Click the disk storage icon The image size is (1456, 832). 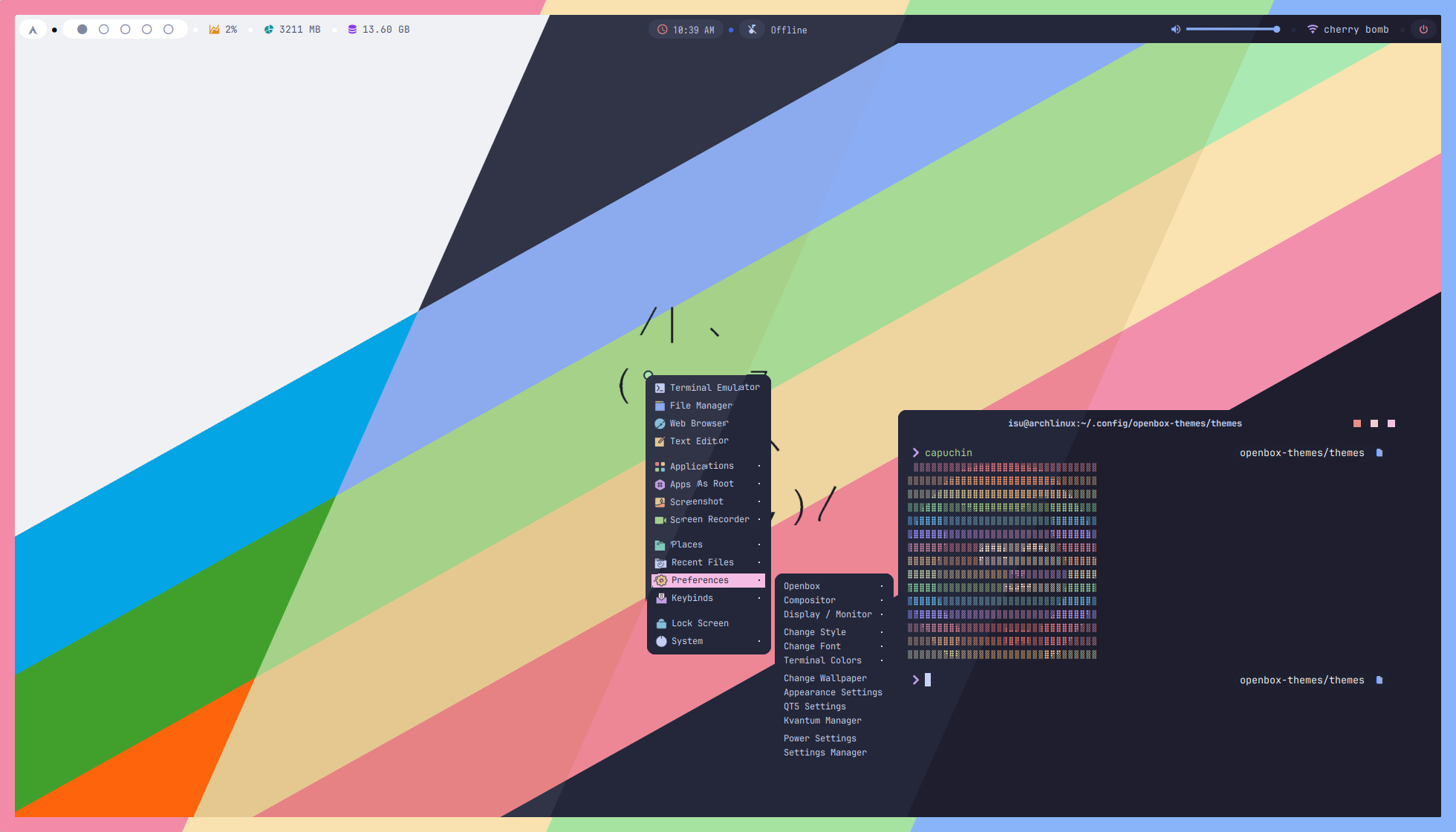(x=352, y=30)
